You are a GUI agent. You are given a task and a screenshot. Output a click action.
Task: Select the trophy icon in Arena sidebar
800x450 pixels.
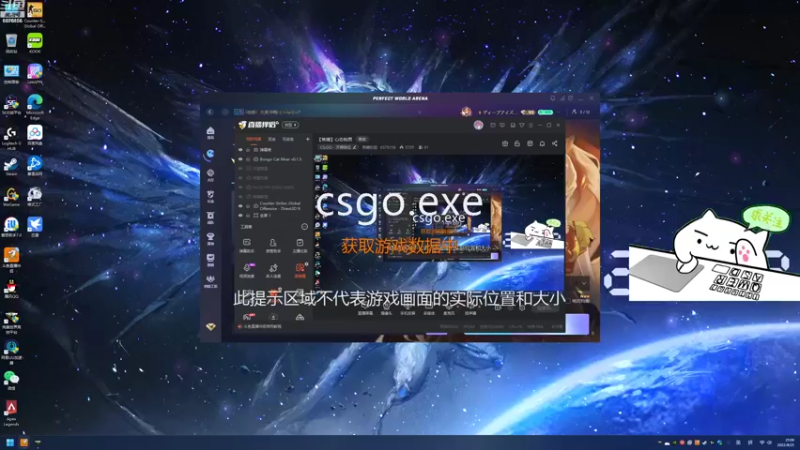[x=210, y=237]
